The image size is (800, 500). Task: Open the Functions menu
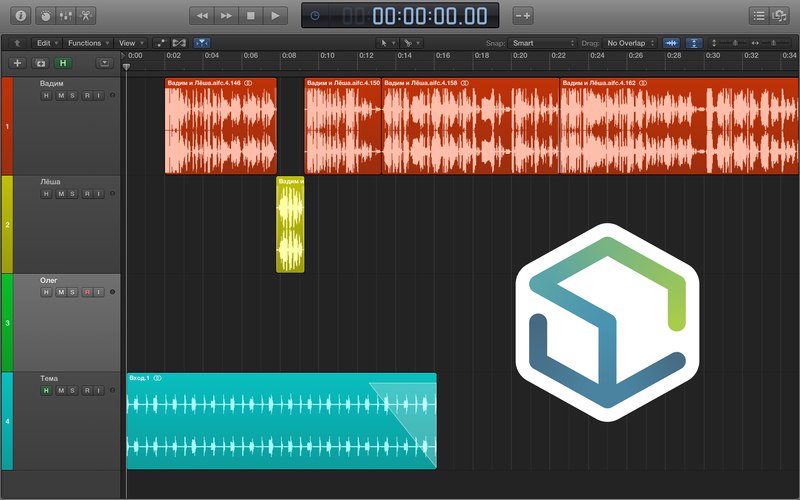(88, 43)
